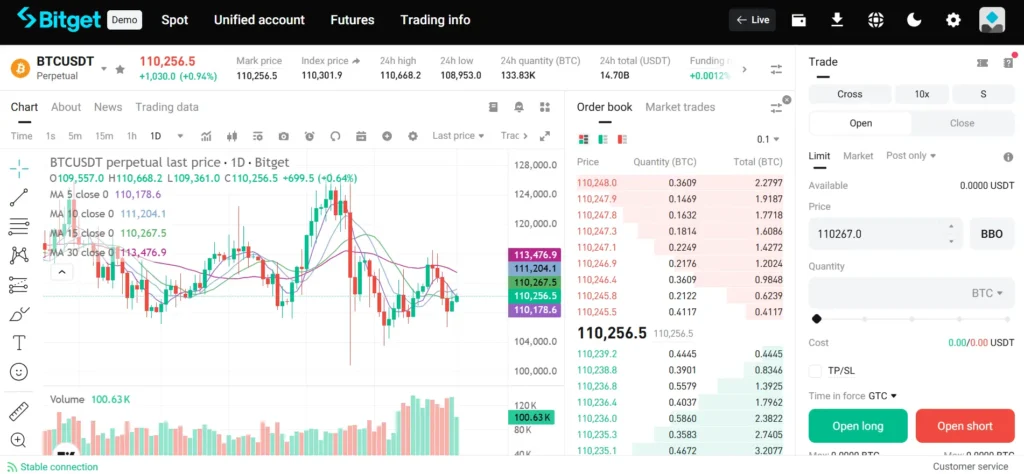Open the language globe icon

click(x=875, y=20)
